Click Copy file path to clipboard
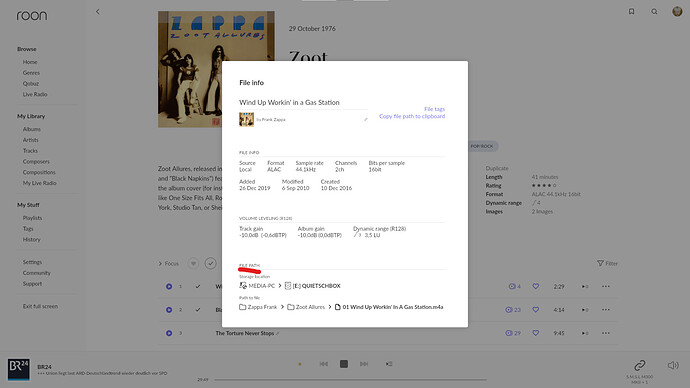Viewport: 690px width, 388px height. 412,116
